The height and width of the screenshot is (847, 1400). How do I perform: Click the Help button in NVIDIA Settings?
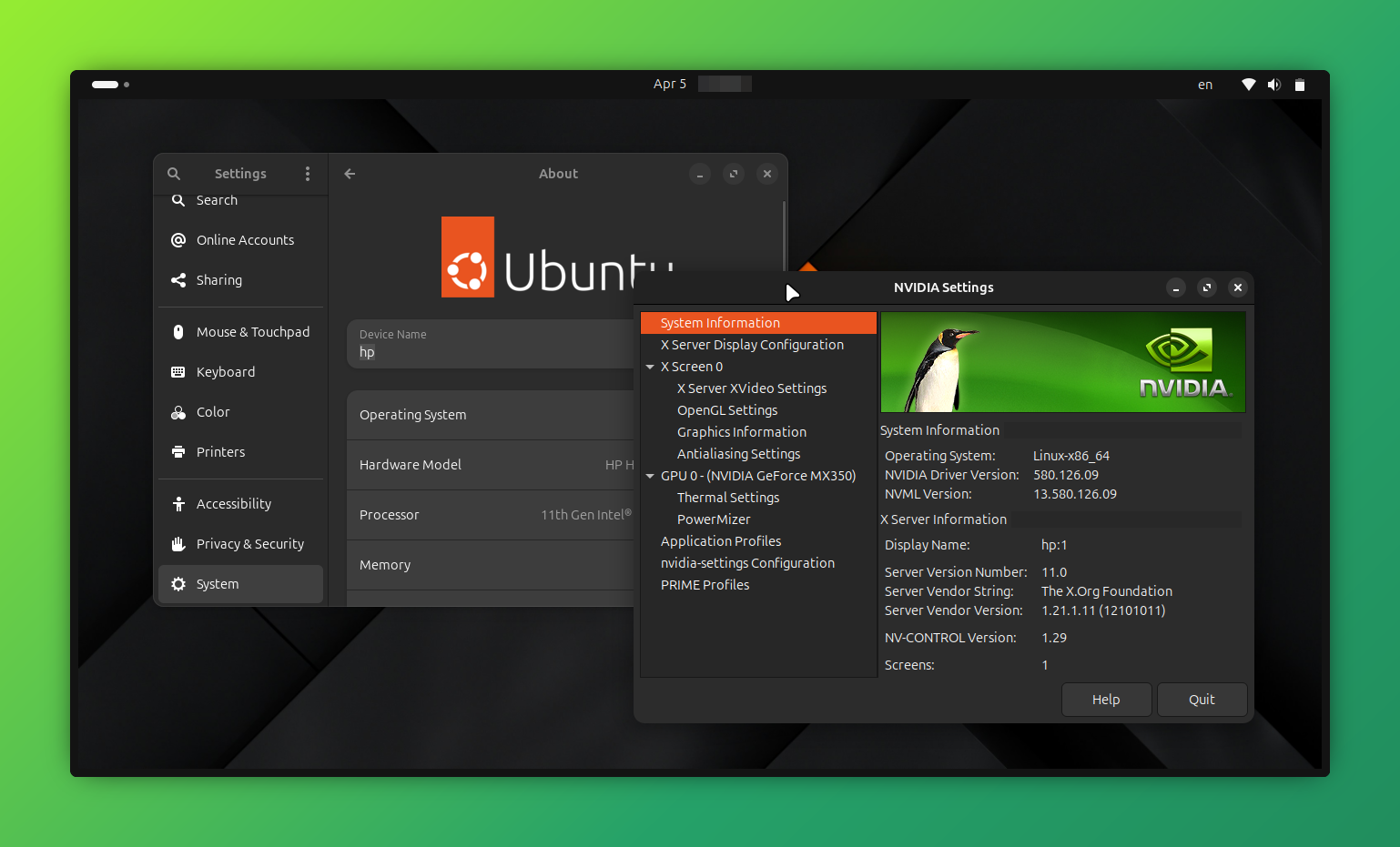click(1106, 699)
